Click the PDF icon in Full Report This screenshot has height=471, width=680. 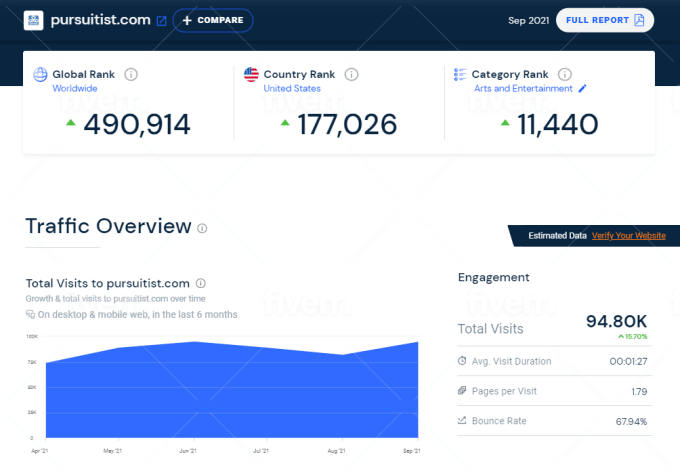pyautogui.click(x=639, y=20)
